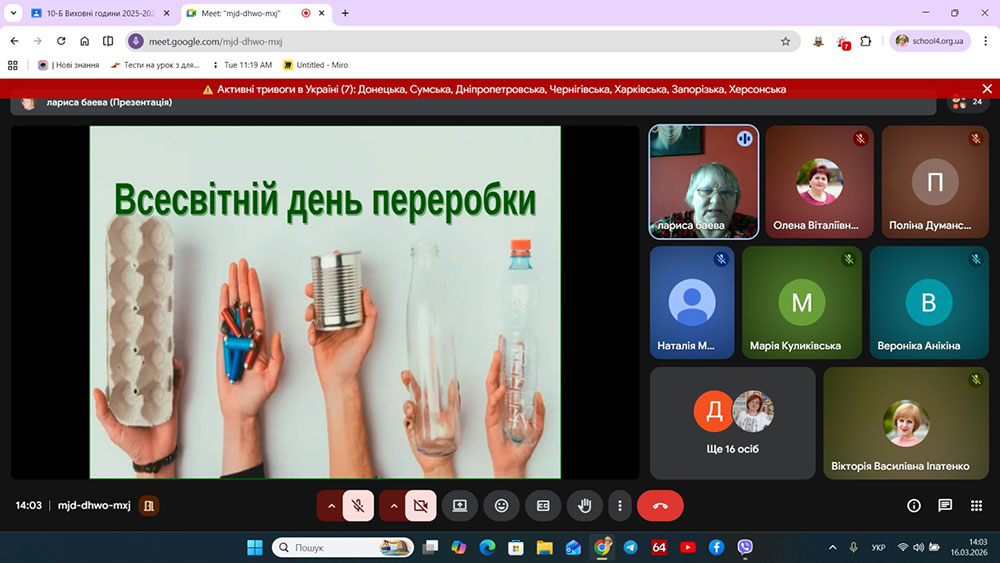Turn on the disabled camera button
The height and width of the screenshot is (563, 1000).
[x=420, y=506]
